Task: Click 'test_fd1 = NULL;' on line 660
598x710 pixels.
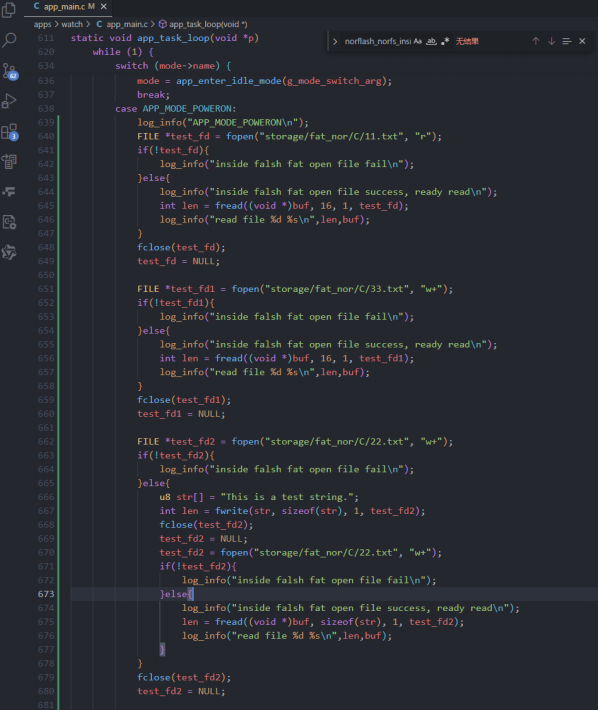Action: 181,414
